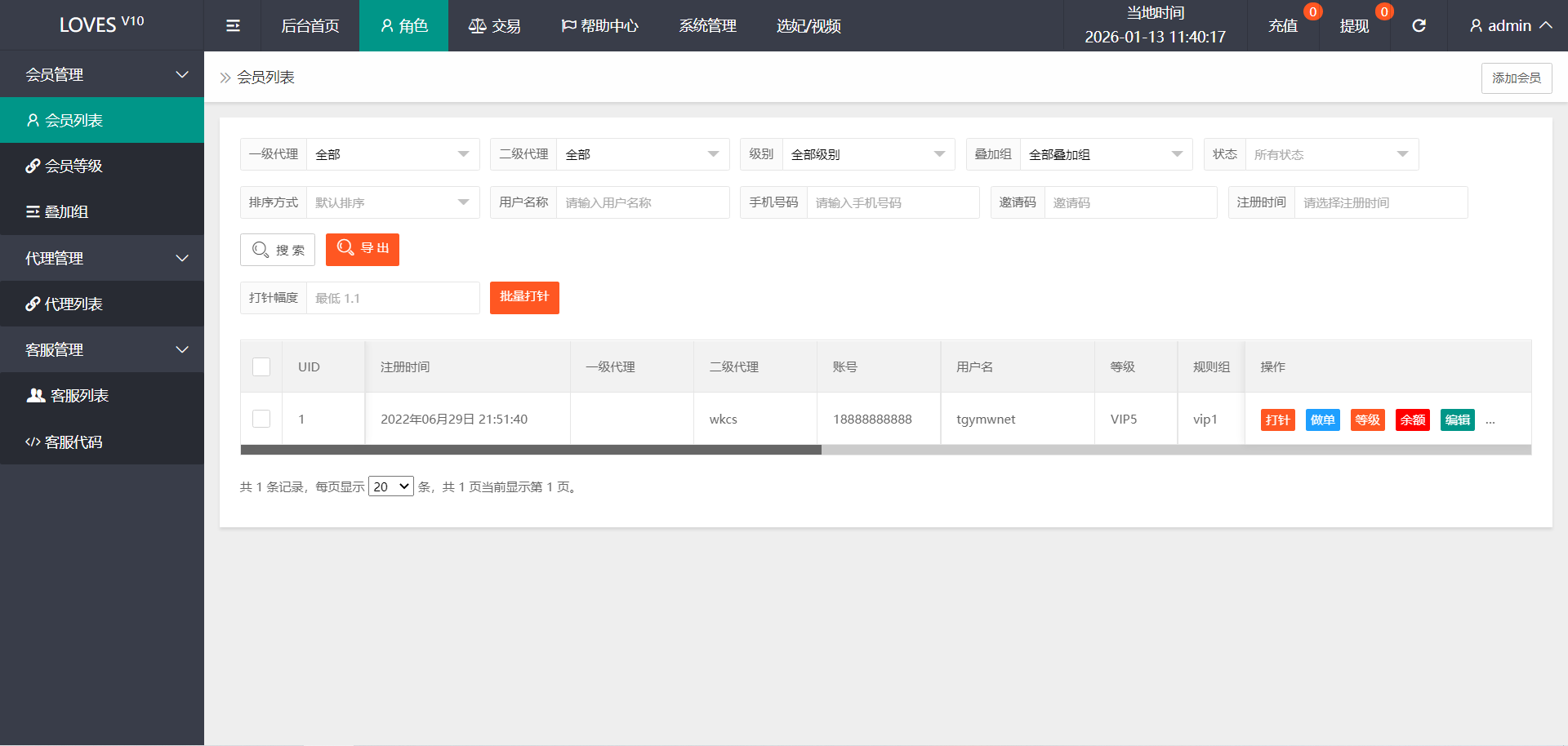1568x746 pixels.
Task: Click the user icon beside admin
Action: [1476, 25]
